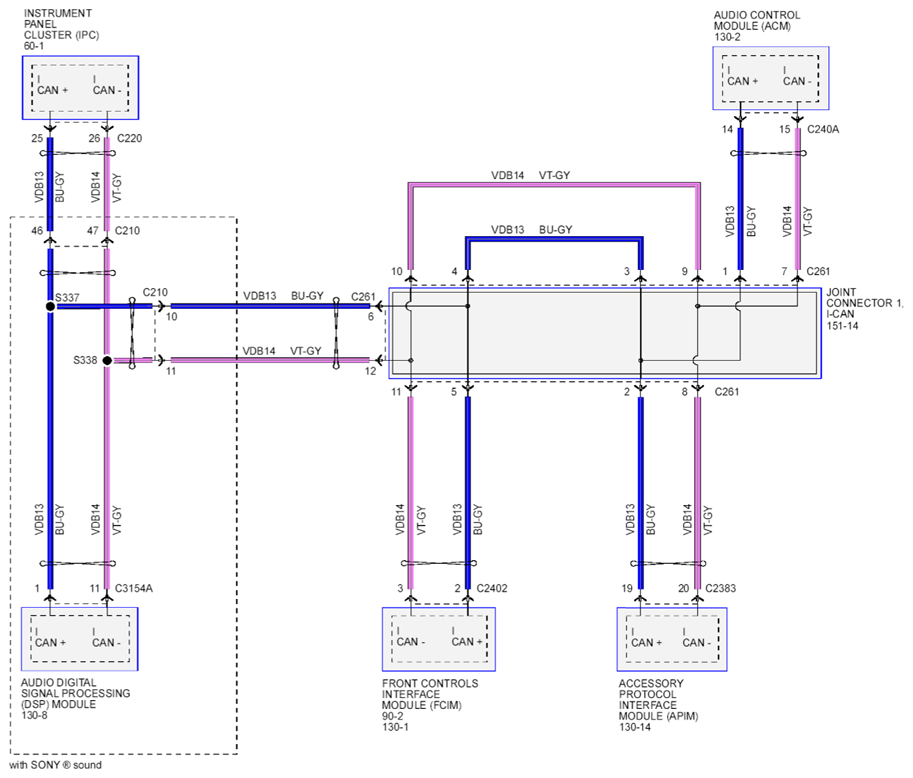Select the Audio Control Module (ACM) box
This screenshot has height=778, width=913.
(x=770, y=78)
